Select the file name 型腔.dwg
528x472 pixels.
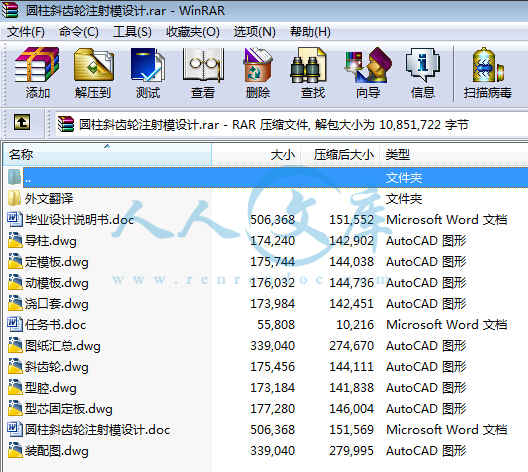[51, 388]
